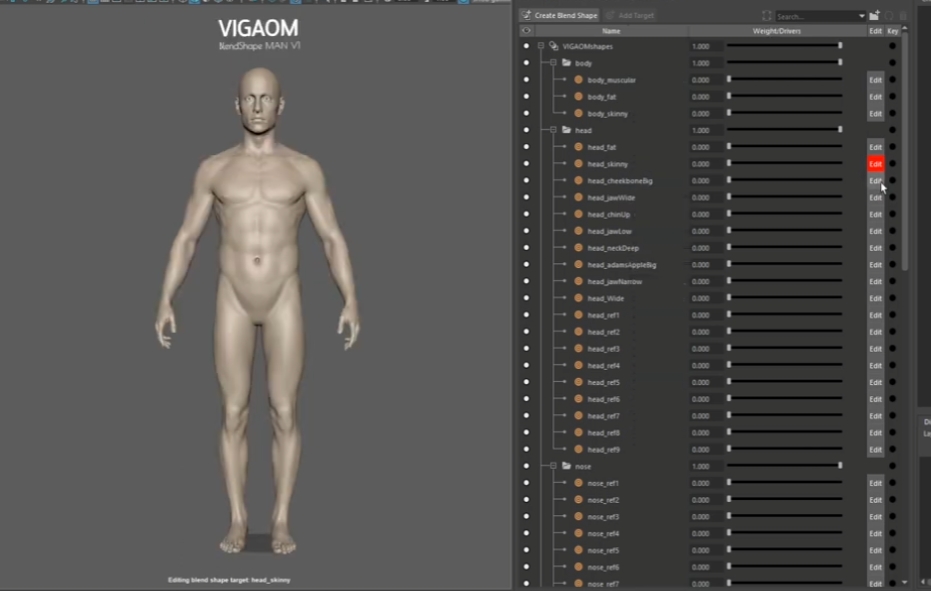
Task: Click the head_jawWide weight slider
Action: pos(784,197)
